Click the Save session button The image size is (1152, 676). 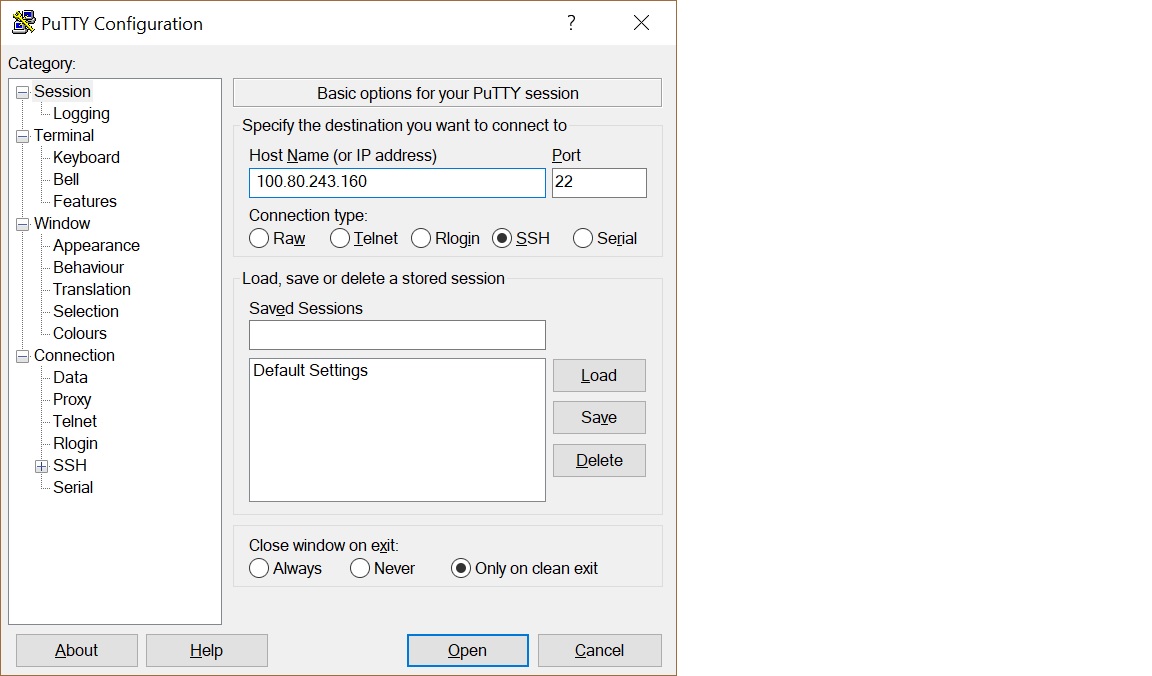[599, 418]
